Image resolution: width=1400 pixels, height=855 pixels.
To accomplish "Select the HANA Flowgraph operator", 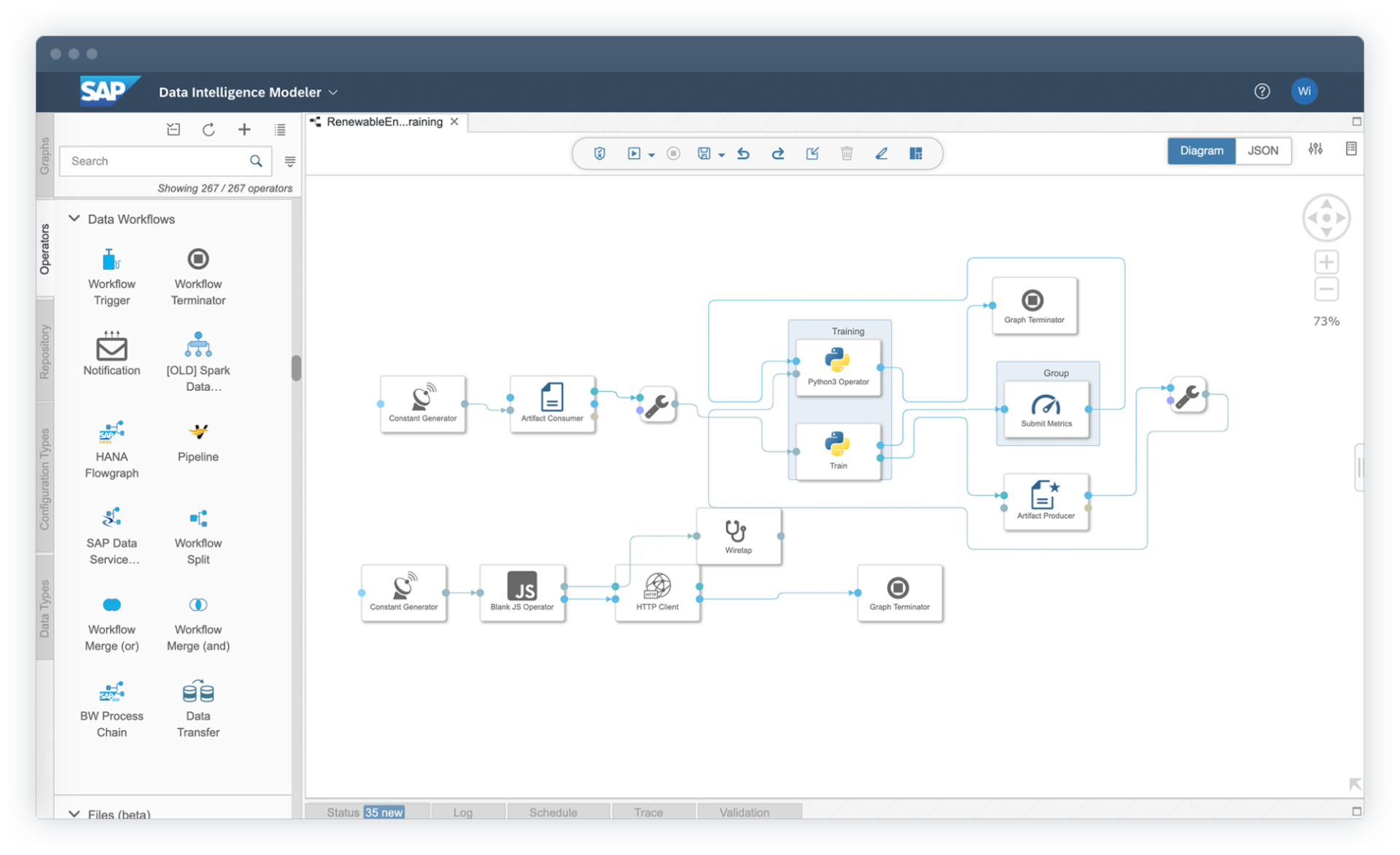I will pyautogui.click(x=111, y=433).
